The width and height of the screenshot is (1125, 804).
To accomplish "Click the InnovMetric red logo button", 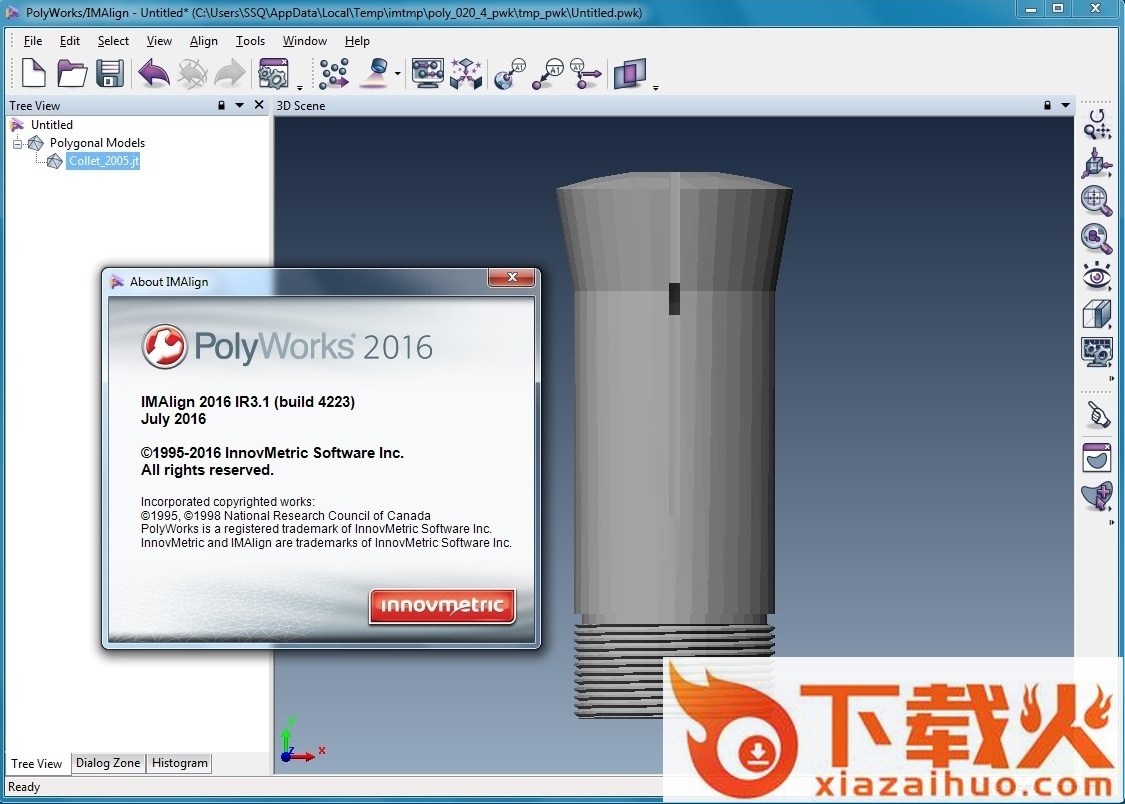I will pos(442,606).
